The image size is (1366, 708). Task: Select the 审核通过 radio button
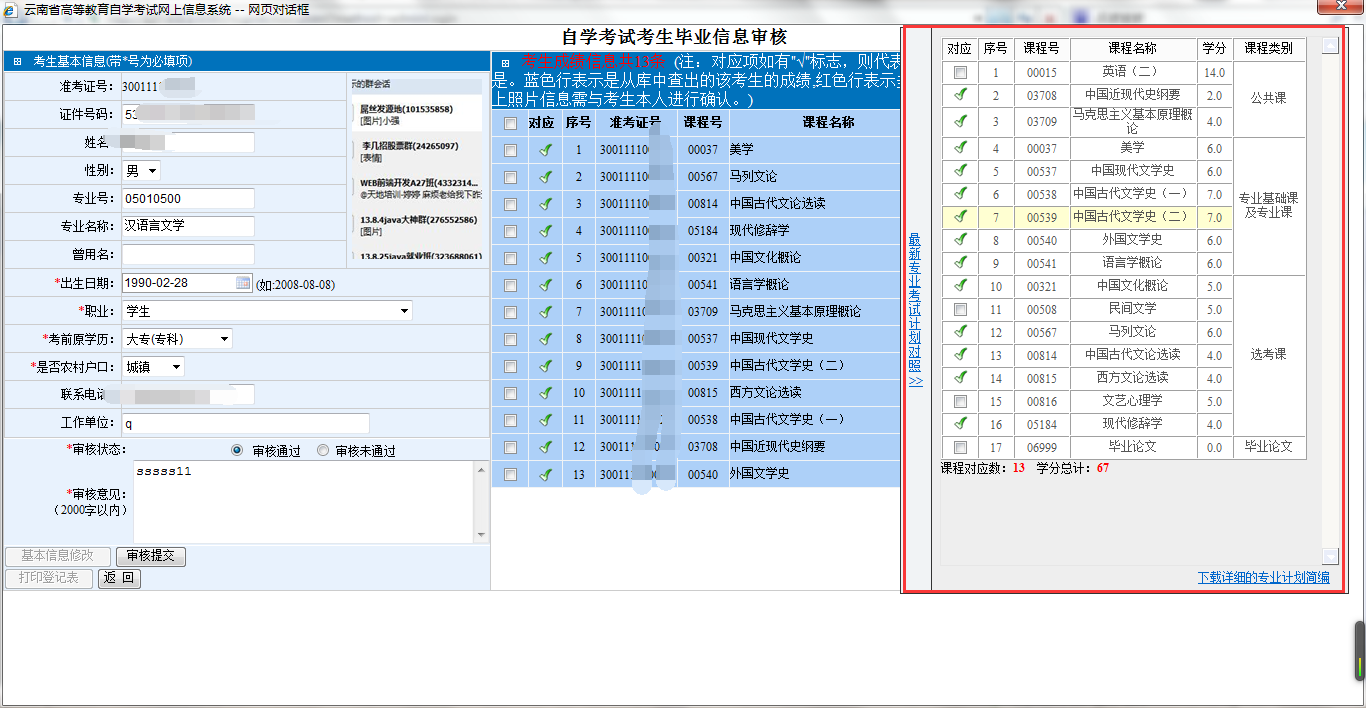[x=237, y=451]
